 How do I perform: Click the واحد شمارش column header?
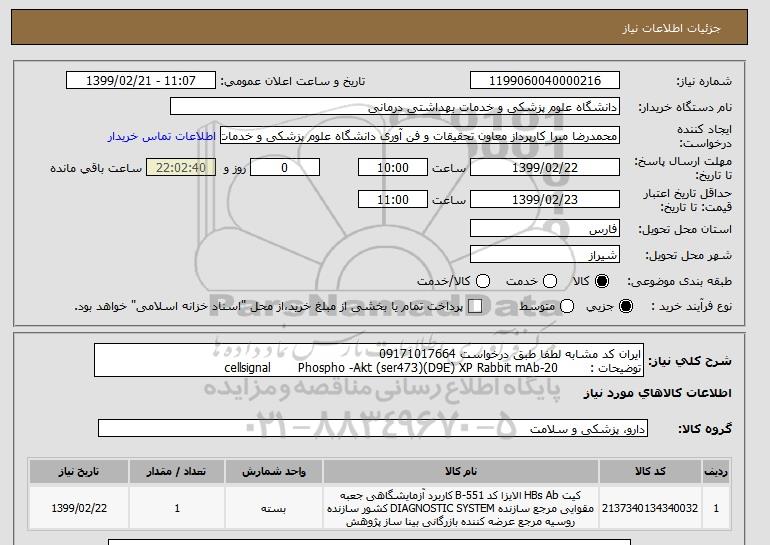point(274,471)
